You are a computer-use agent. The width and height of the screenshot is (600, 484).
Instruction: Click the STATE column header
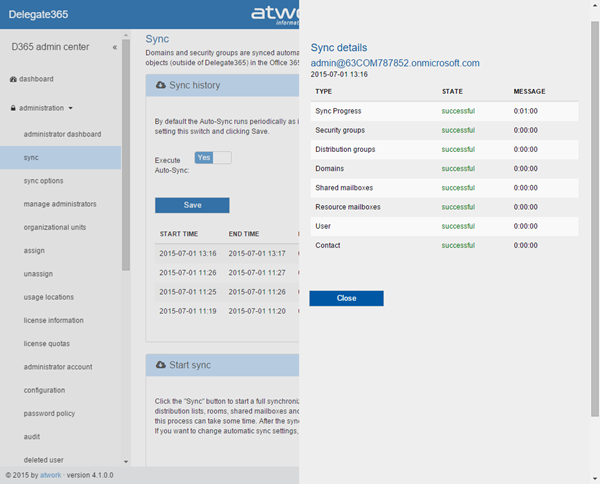tap(452, 91)
